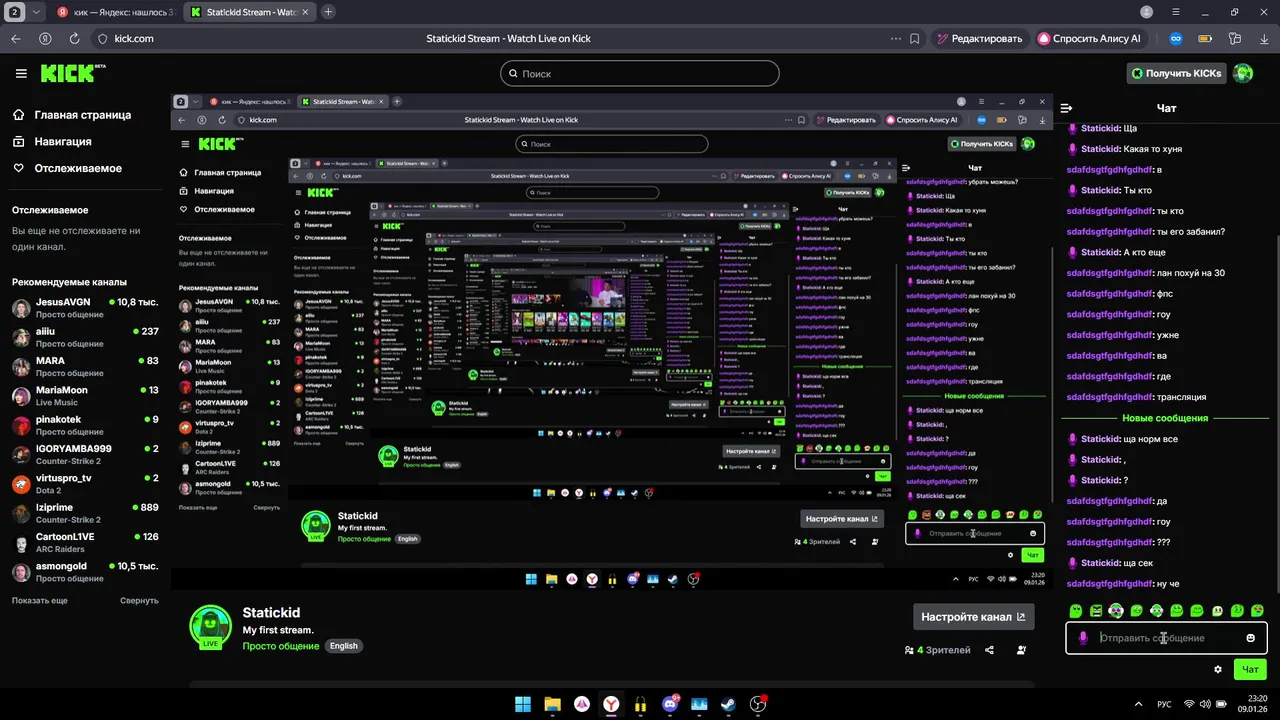Reload the page with the refresh icon

pyautogui.click(x=74, y=39)
